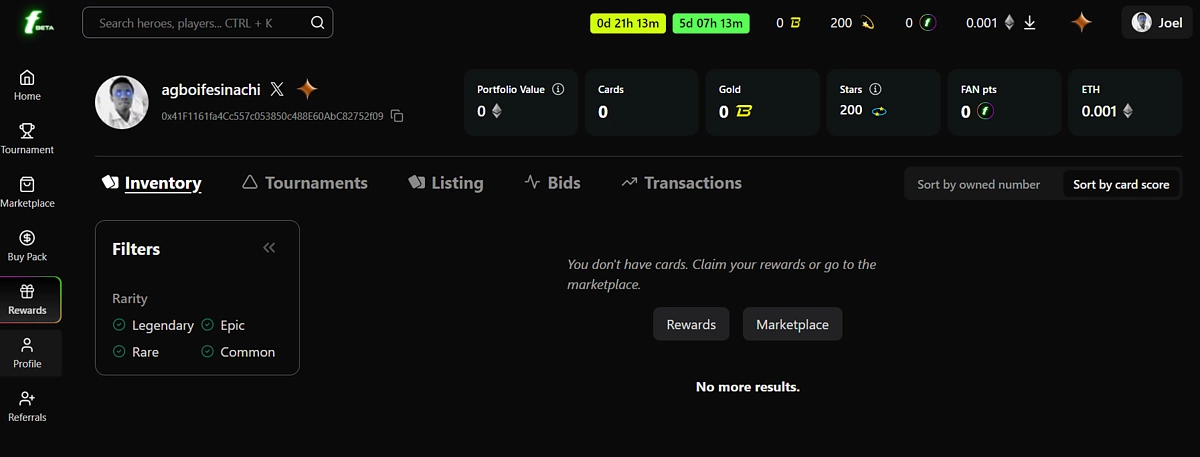Image resolution: width=1200 pixels, height=457 pixels.
Task: Click the Marketplace button
Action: (792, 325)
